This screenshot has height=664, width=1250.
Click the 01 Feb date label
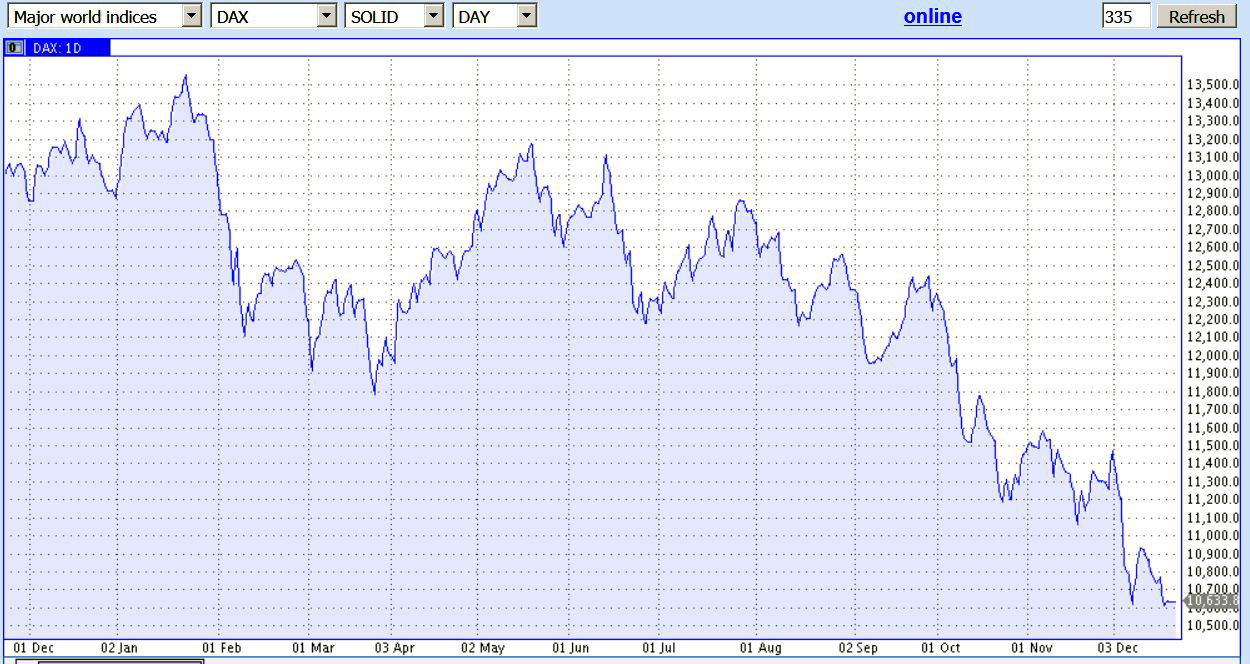click(222, 648)
